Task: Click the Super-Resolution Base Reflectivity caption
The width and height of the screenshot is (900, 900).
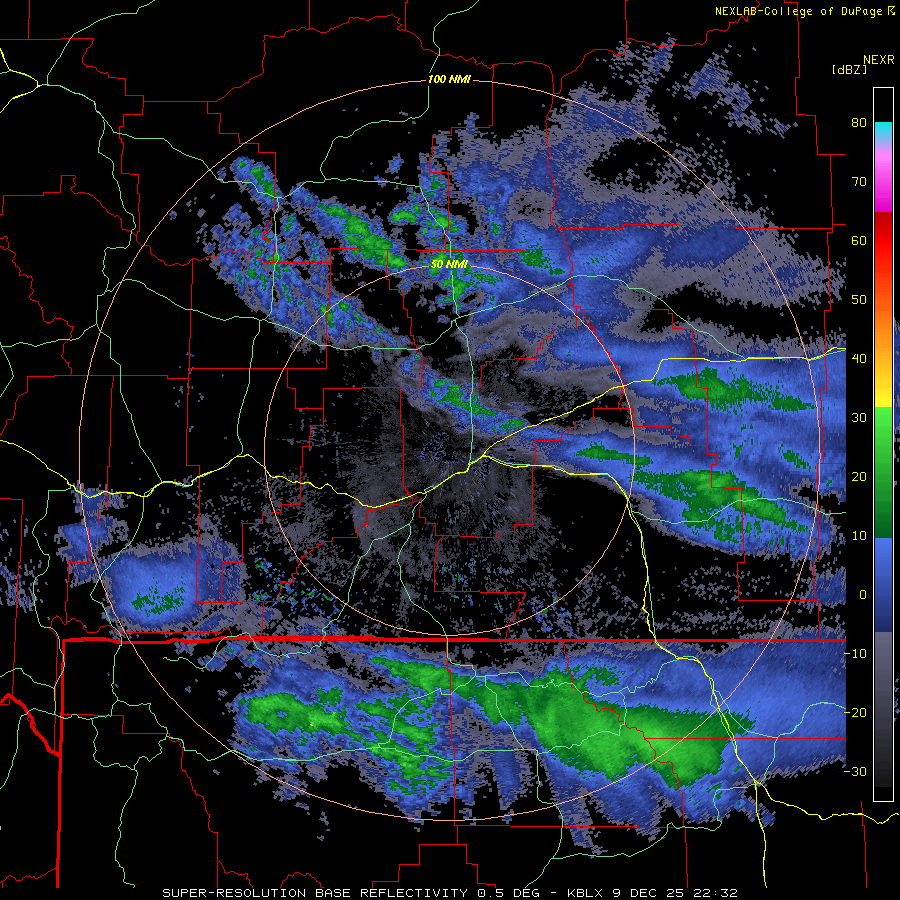Action: click(x=449, y=893)
